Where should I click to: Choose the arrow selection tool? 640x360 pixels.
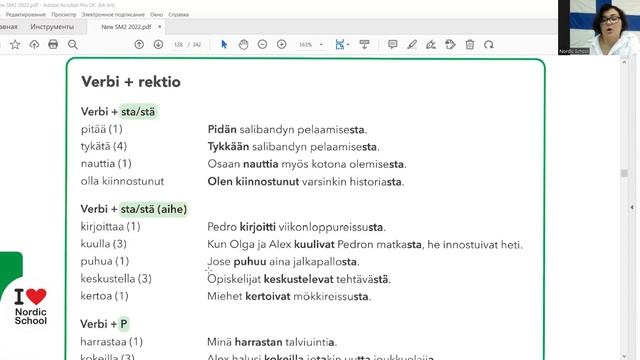click(x=224, y=44)
